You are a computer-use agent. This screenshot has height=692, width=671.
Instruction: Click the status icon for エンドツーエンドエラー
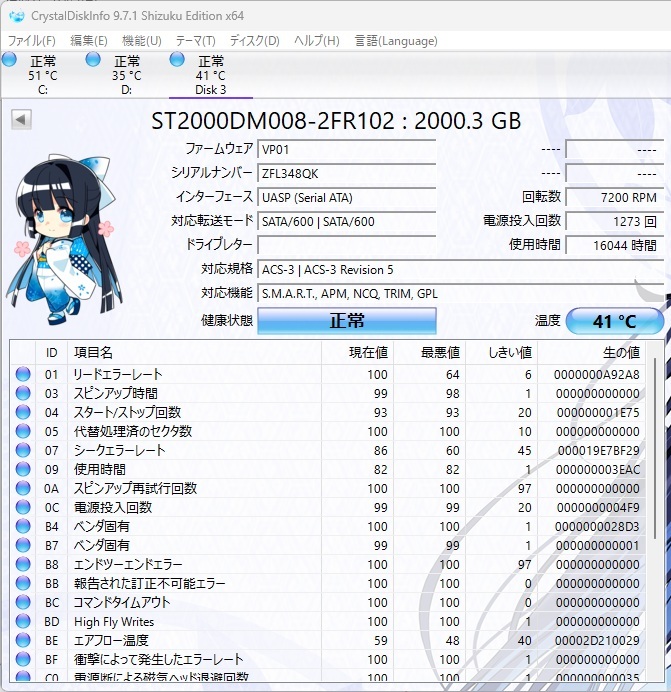point(23,564)
